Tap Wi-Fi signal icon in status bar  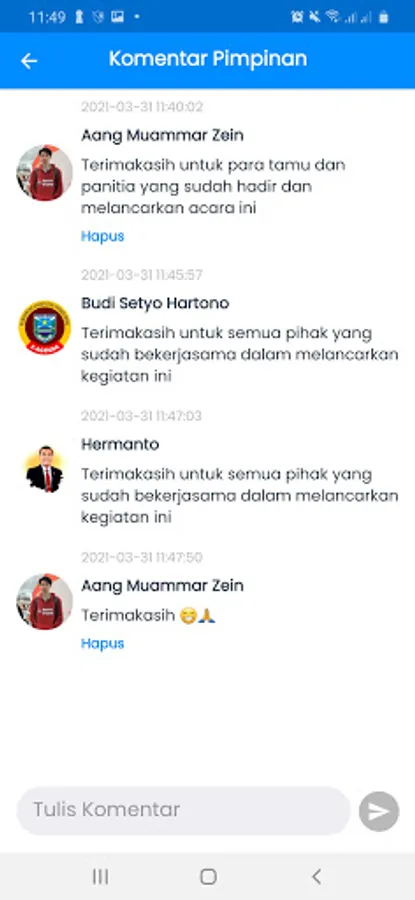click(332, 17)
